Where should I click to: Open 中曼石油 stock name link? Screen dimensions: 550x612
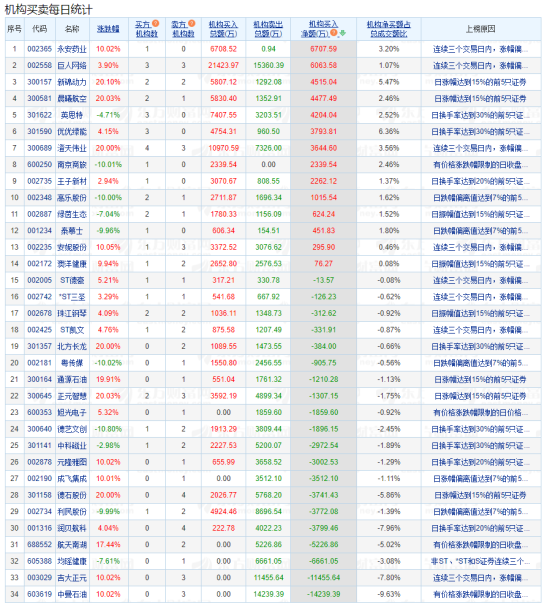point(72,594)
